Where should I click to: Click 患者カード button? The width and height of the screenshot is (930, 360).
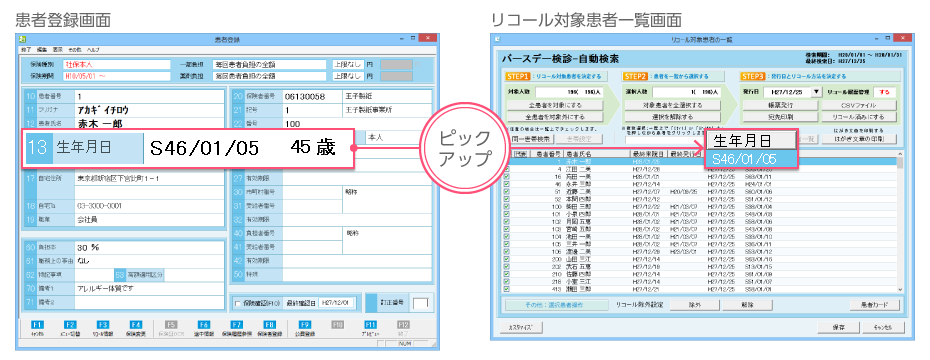pos(874,305)
